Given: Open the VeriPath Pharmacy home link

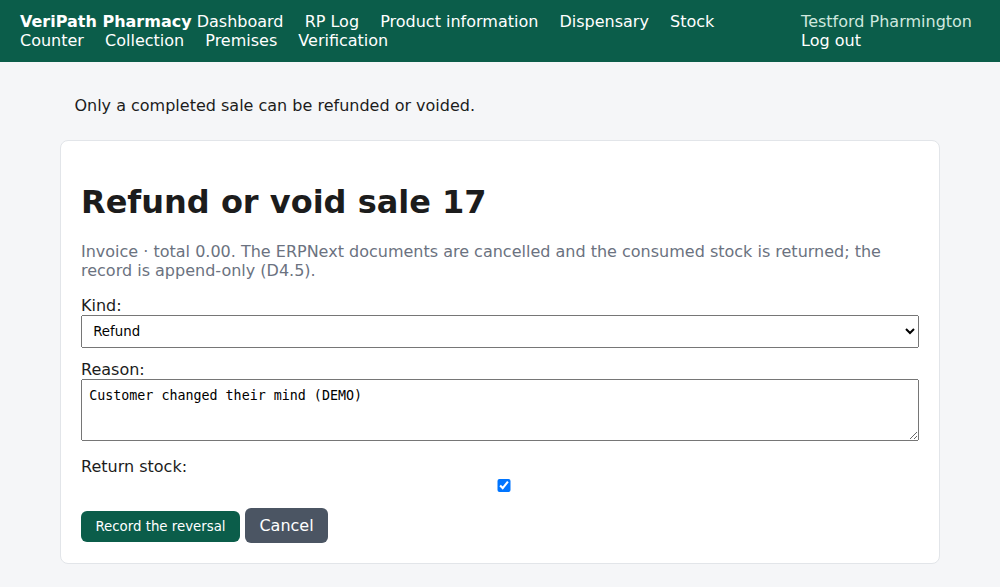Looking at the screenshot, I should (x=105, y=21).
